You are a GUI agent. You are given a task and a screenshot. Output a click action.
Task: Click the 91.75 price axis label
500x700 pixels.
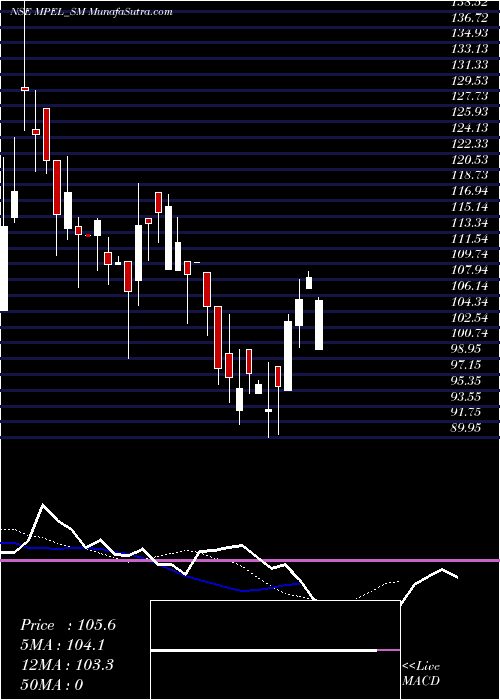click(466, 412)
